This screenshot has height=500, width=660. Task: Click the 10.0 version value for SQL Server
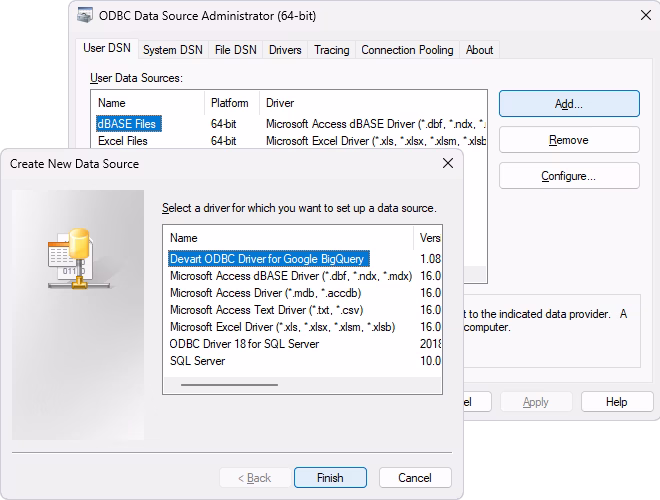[430, 361]
